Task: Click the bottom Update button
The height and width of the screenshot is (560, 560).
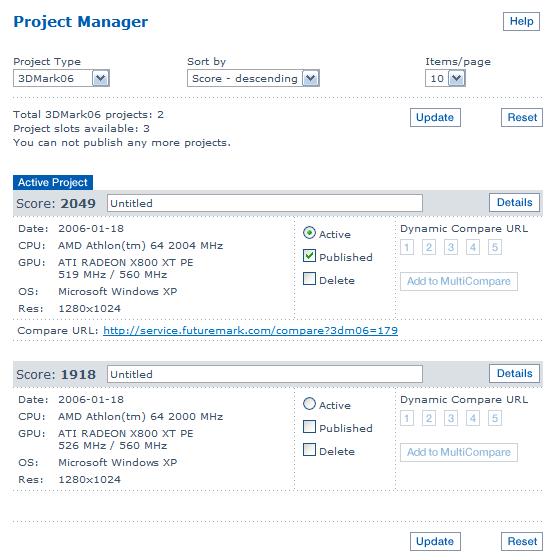Action: [435, 541]
